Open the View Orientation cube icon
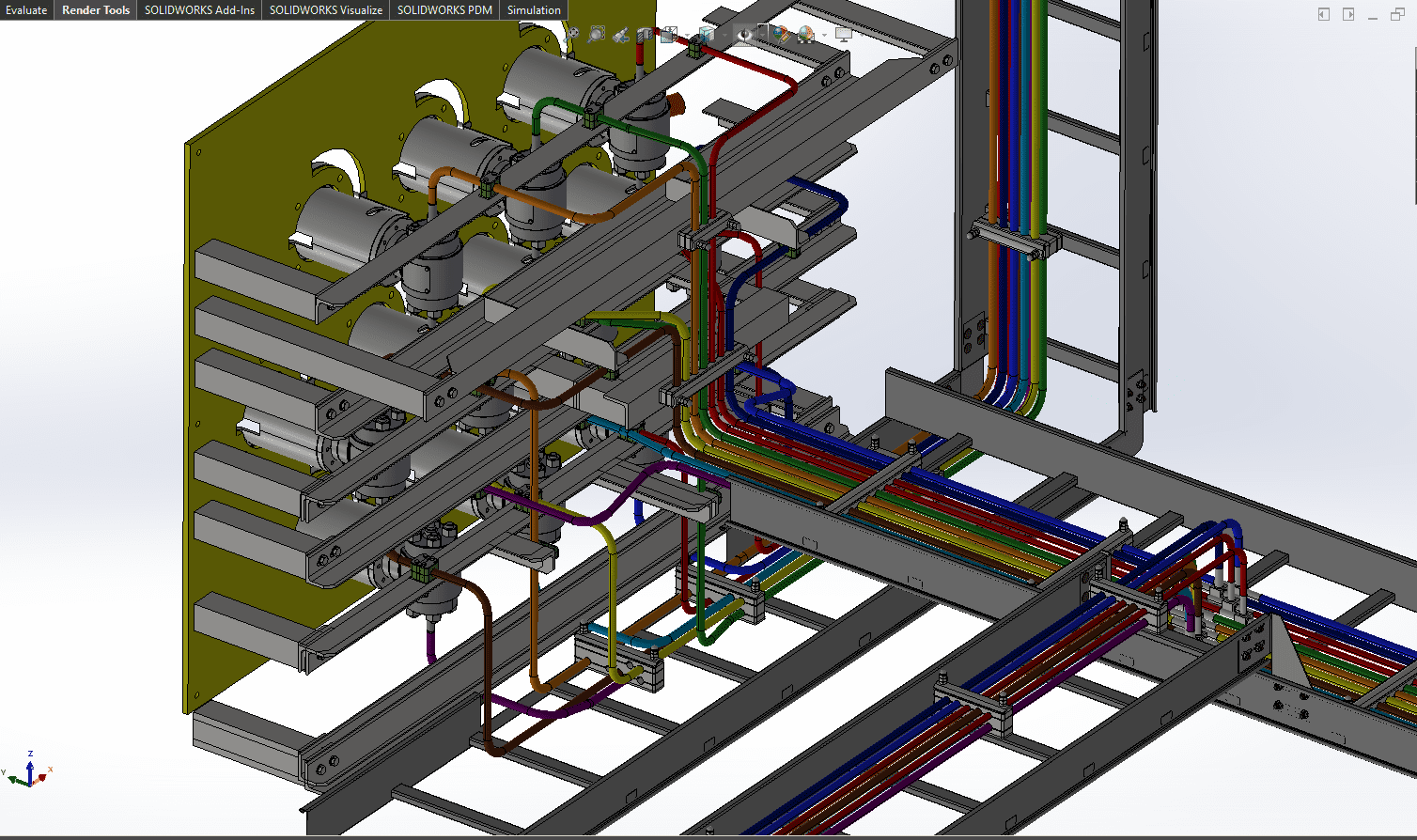 pyautogui.click(x=668, y=35)
